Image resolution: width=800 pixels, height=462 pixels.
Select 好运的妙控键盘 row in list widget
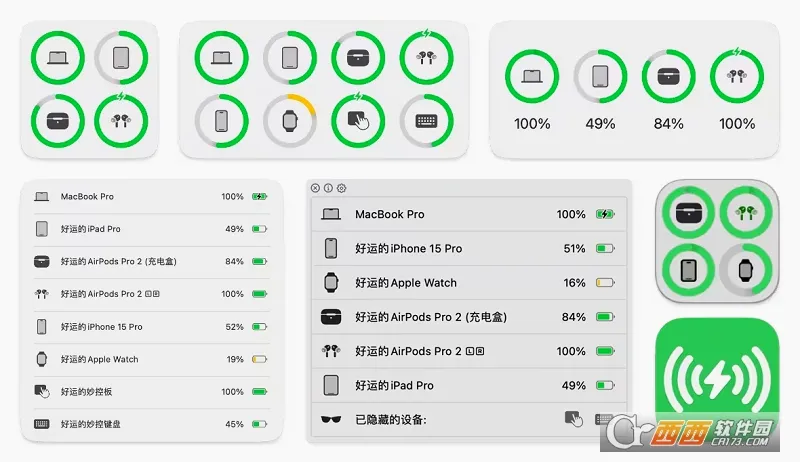tap(152, 424)
